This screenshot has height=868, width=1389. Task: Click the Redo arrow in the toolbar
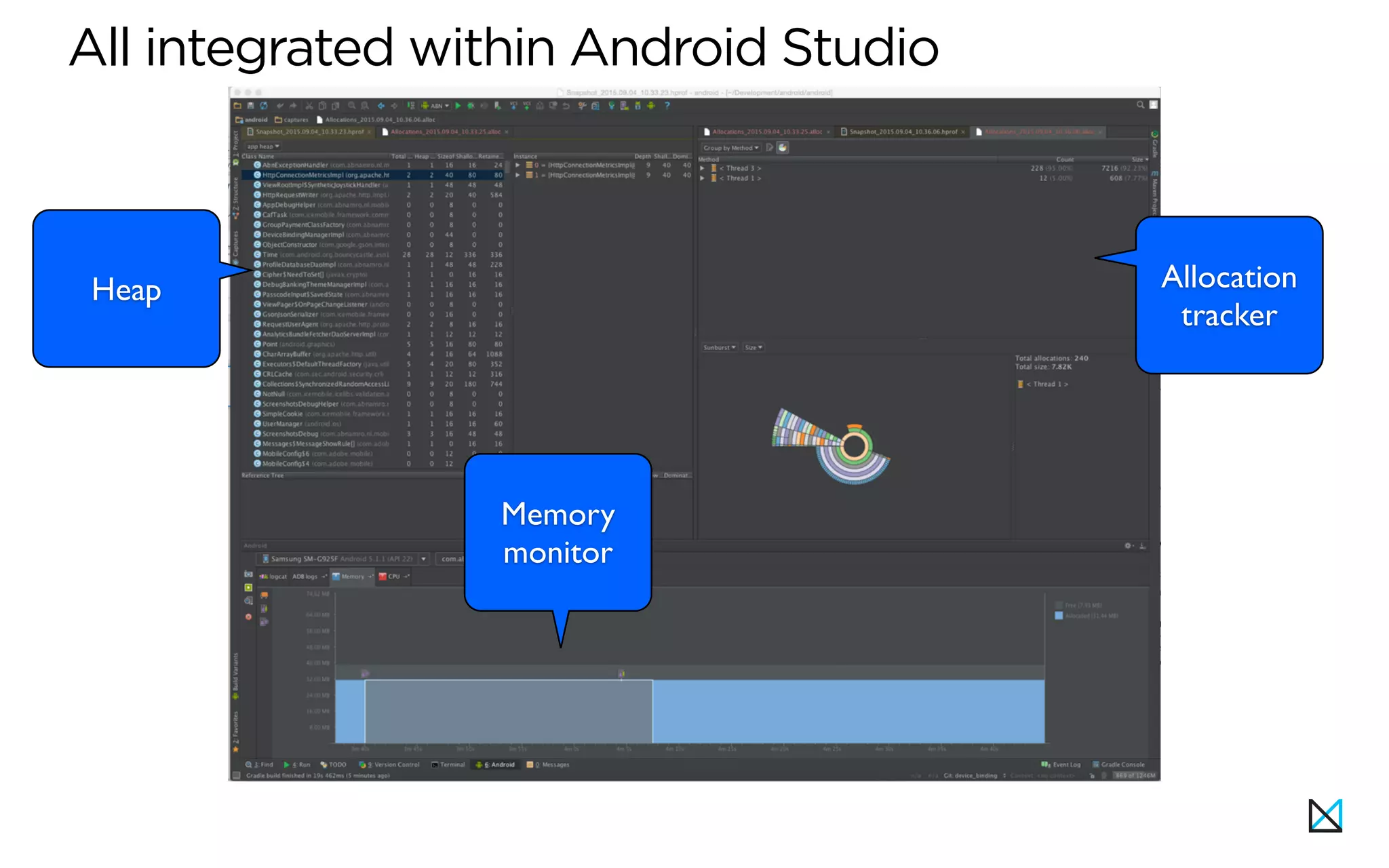tap(293, 106)
